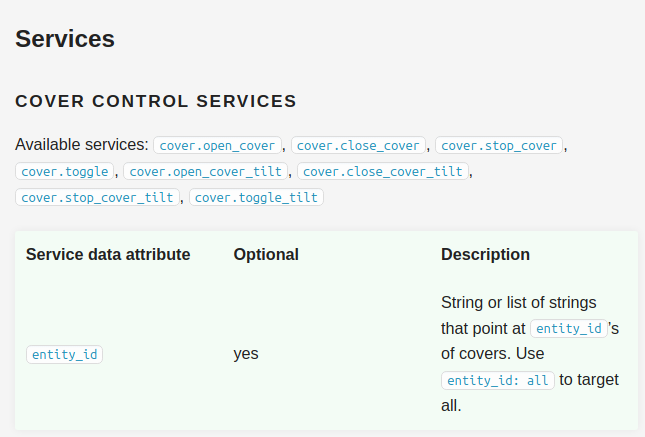Click the Optional column header
Image resolution: width=645 pixels, height=437 pixels.
pos(266,255)
